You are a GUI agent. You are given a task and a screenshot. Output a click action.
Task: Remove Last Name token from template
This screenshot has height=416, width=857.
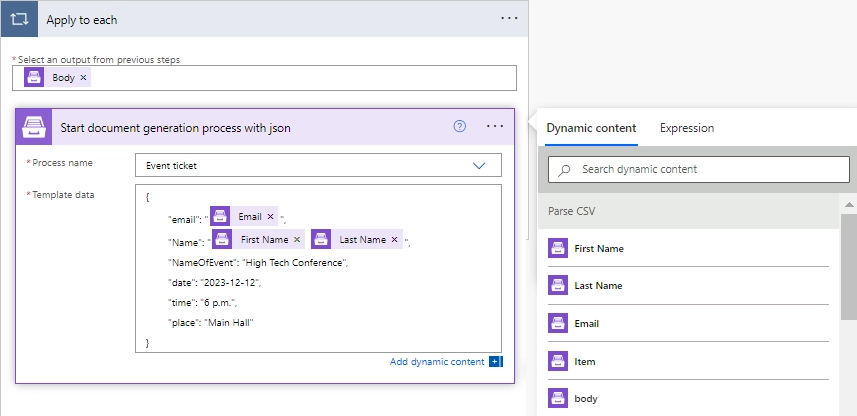pyautogui.click(x=394, y=239)
